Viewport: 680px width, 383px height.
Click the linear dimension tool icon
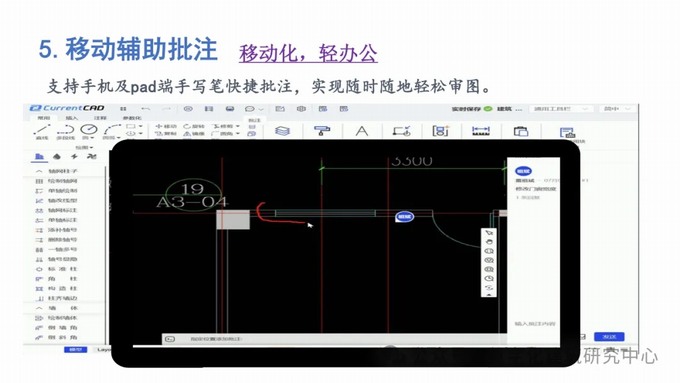pos(481,131)
